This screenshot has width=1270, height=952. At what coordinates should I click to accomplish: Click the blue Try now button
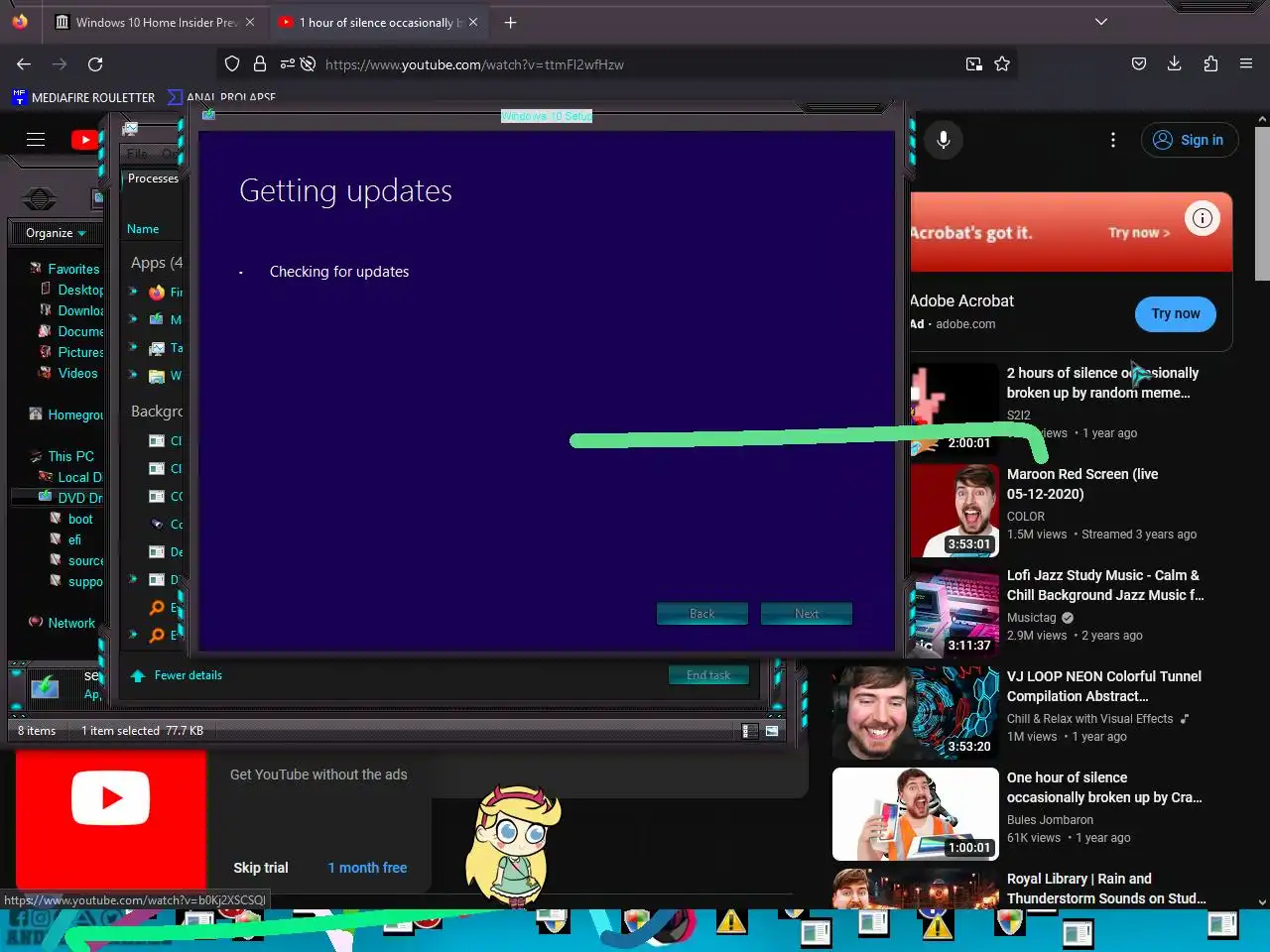click(x=1176, y=314)
